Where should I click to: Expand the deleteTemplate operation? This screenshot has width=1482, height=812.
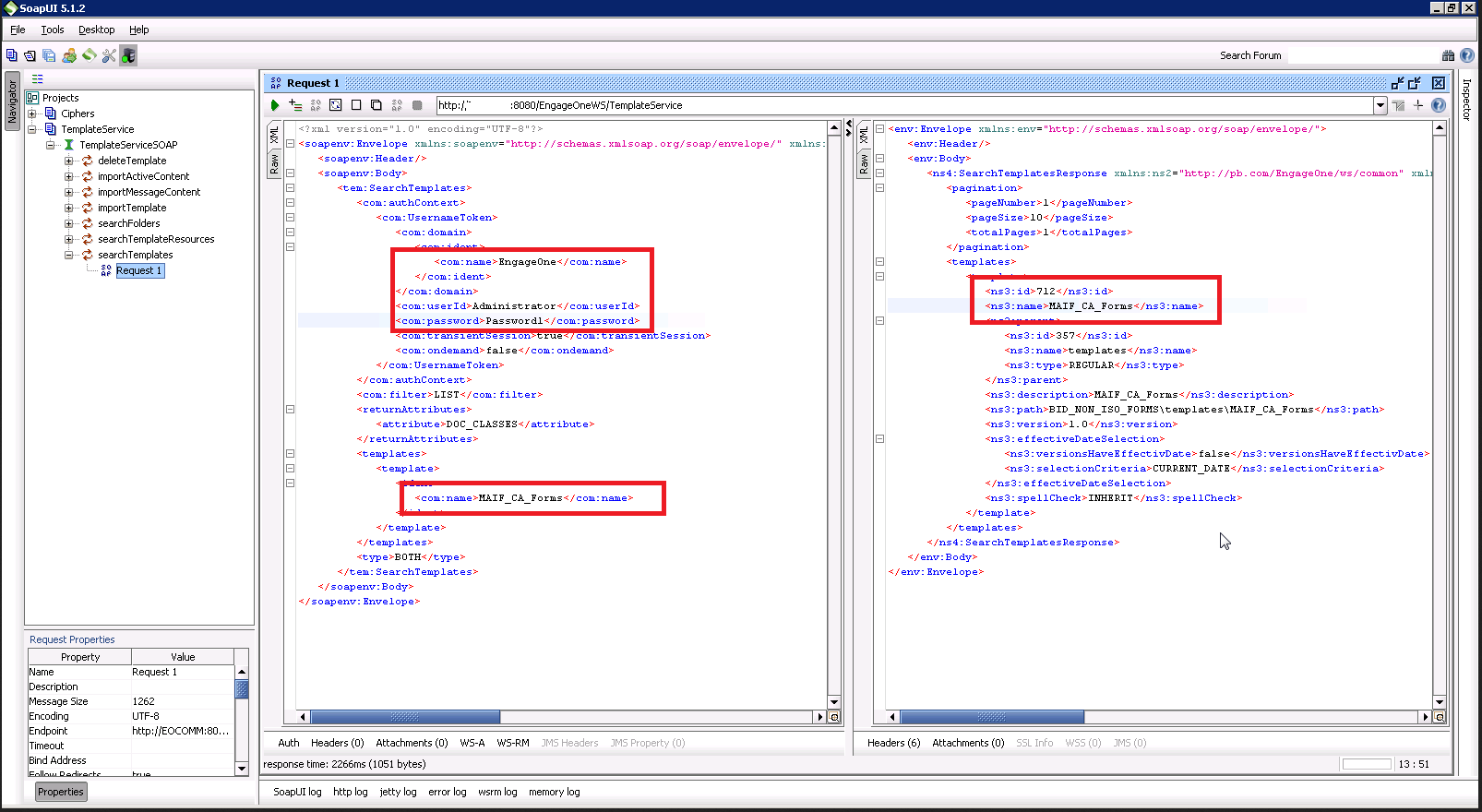tap(68, 161)
